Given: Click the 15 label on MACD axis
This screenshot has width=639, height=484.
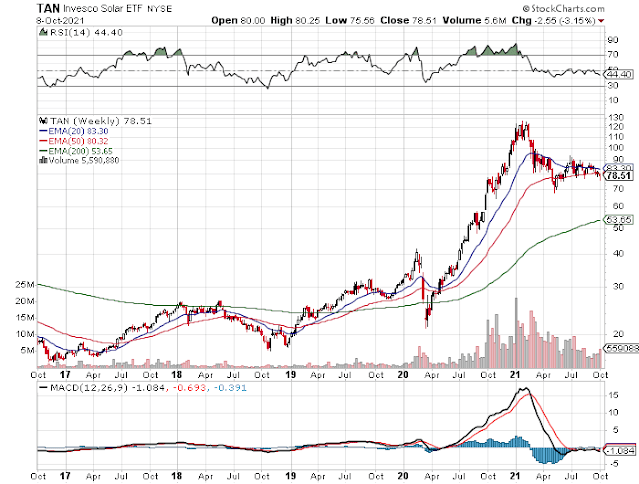Looking at the screenshot, I should 613,395.
